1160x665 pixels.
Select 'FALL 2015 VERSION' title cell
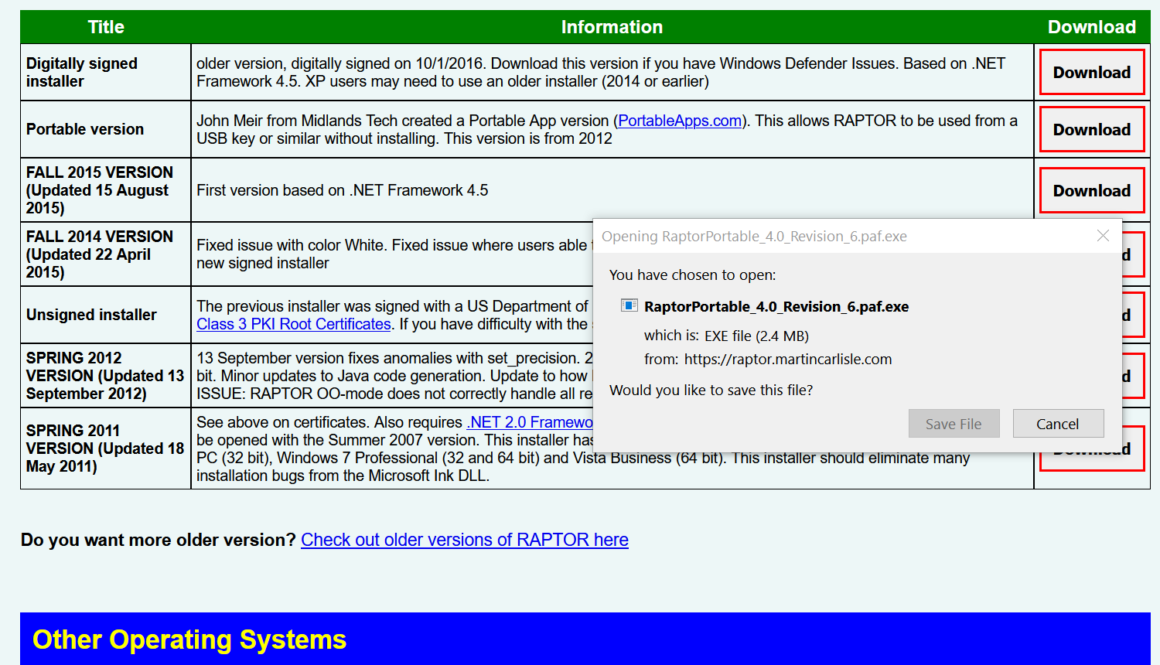(x=106, y=190)
